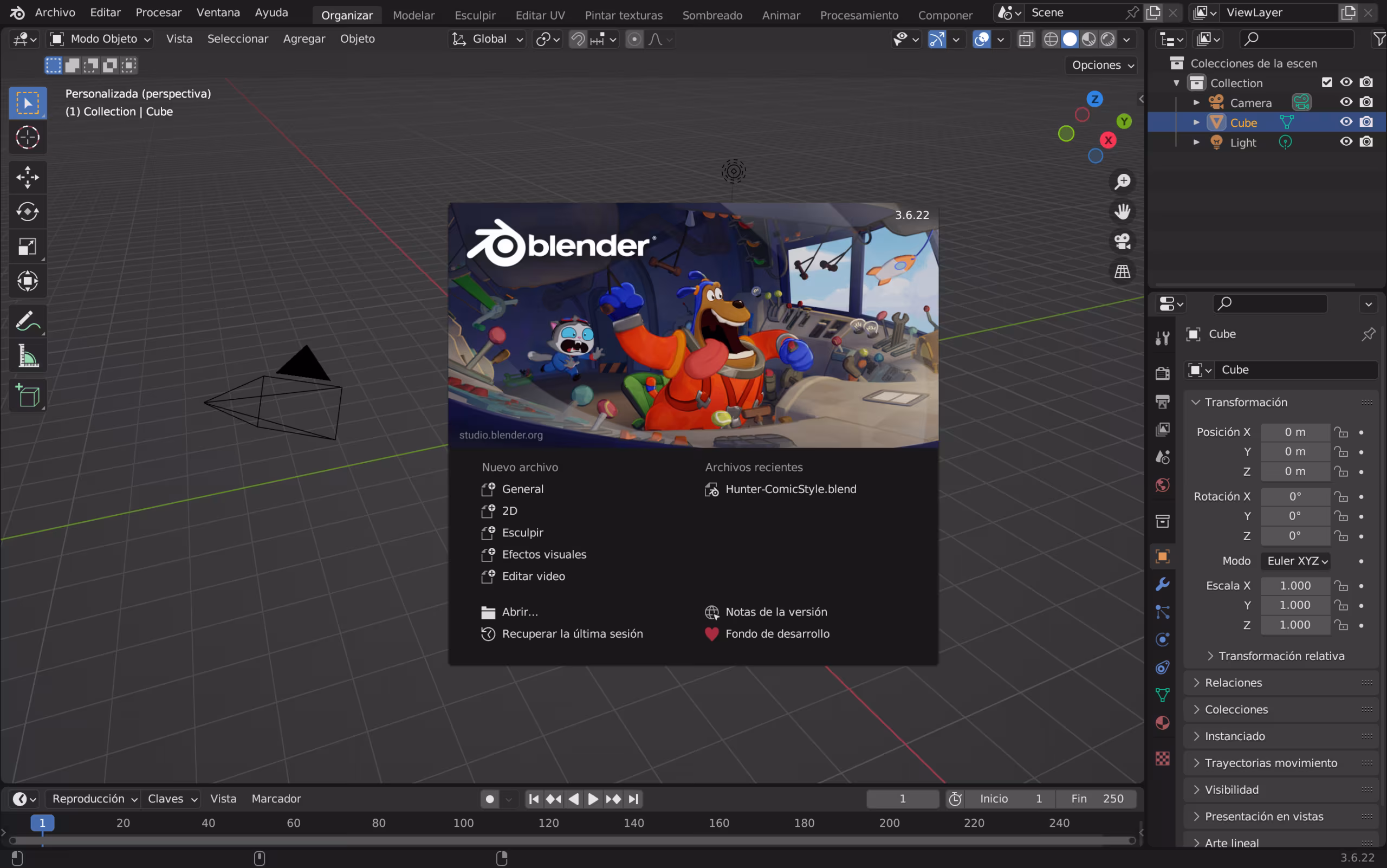Activate the Move tool

28,177
